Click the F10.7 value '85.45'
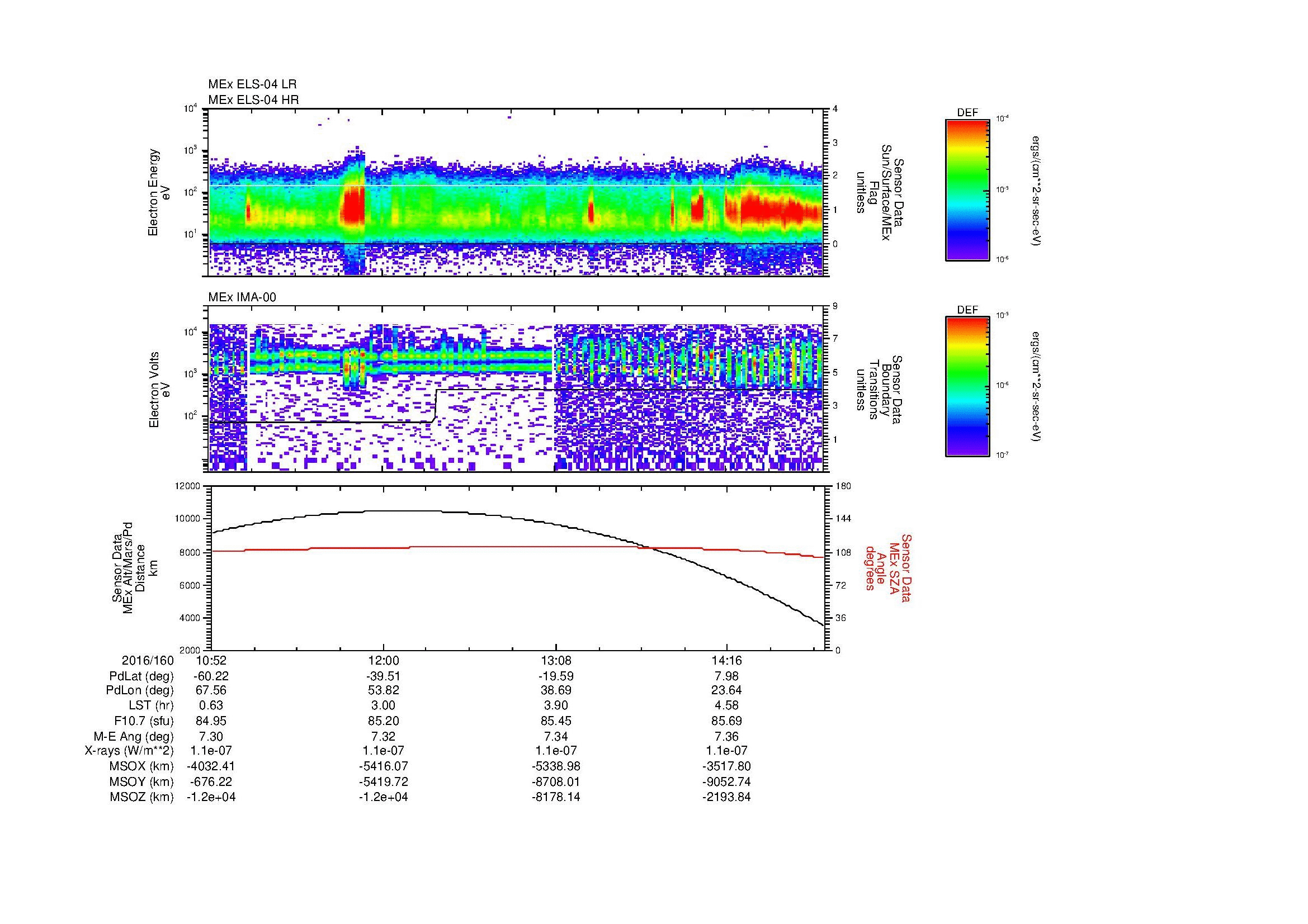 556,721
